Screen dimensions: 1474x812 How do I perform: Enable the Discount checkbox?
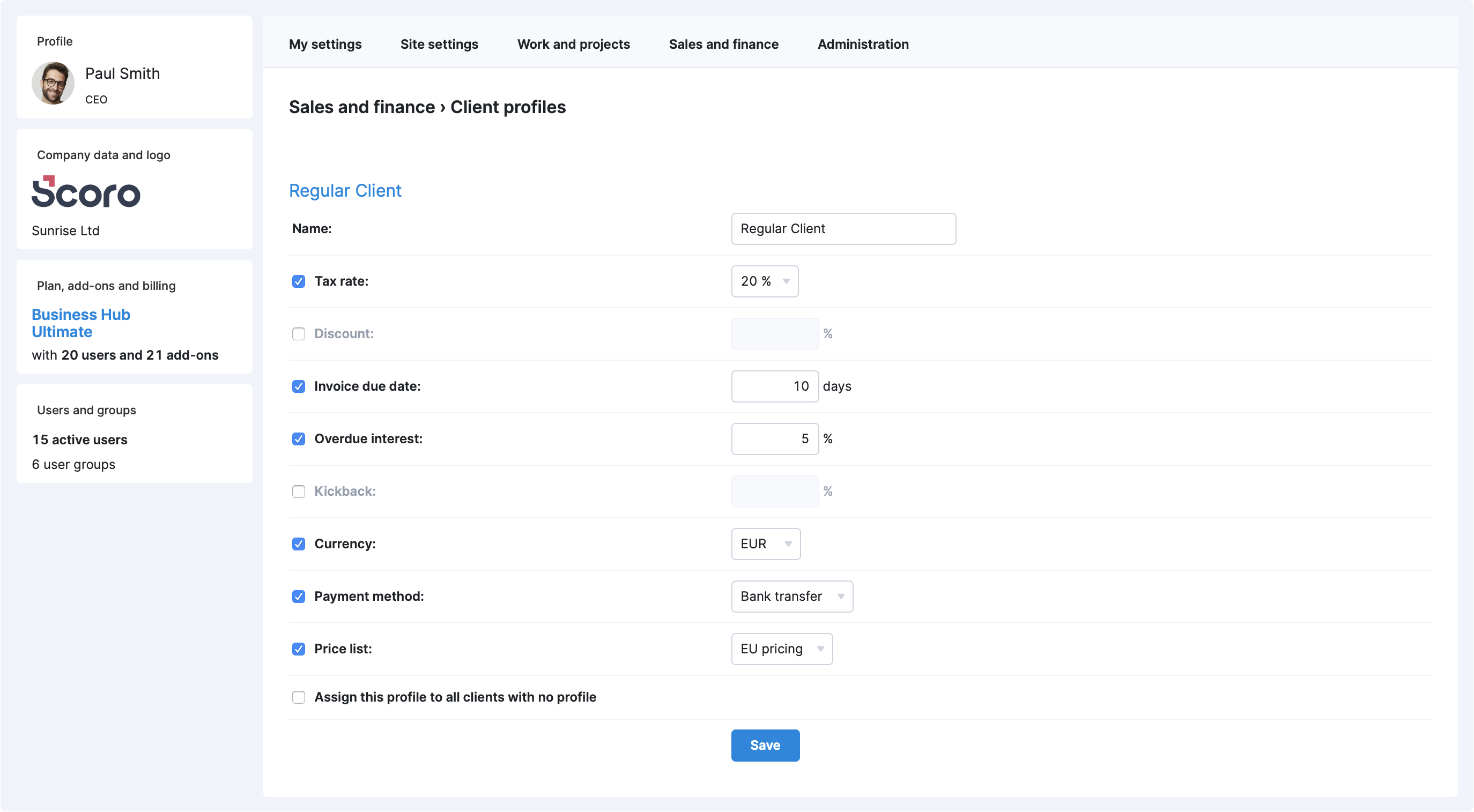coord(299,334)
